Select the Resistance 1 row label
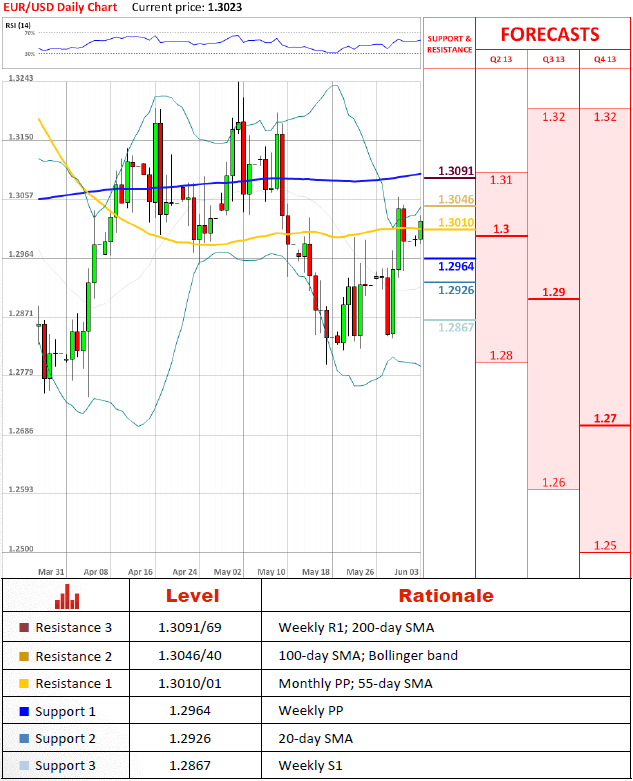Screen dimensions: 633x781 pos(74,683)
